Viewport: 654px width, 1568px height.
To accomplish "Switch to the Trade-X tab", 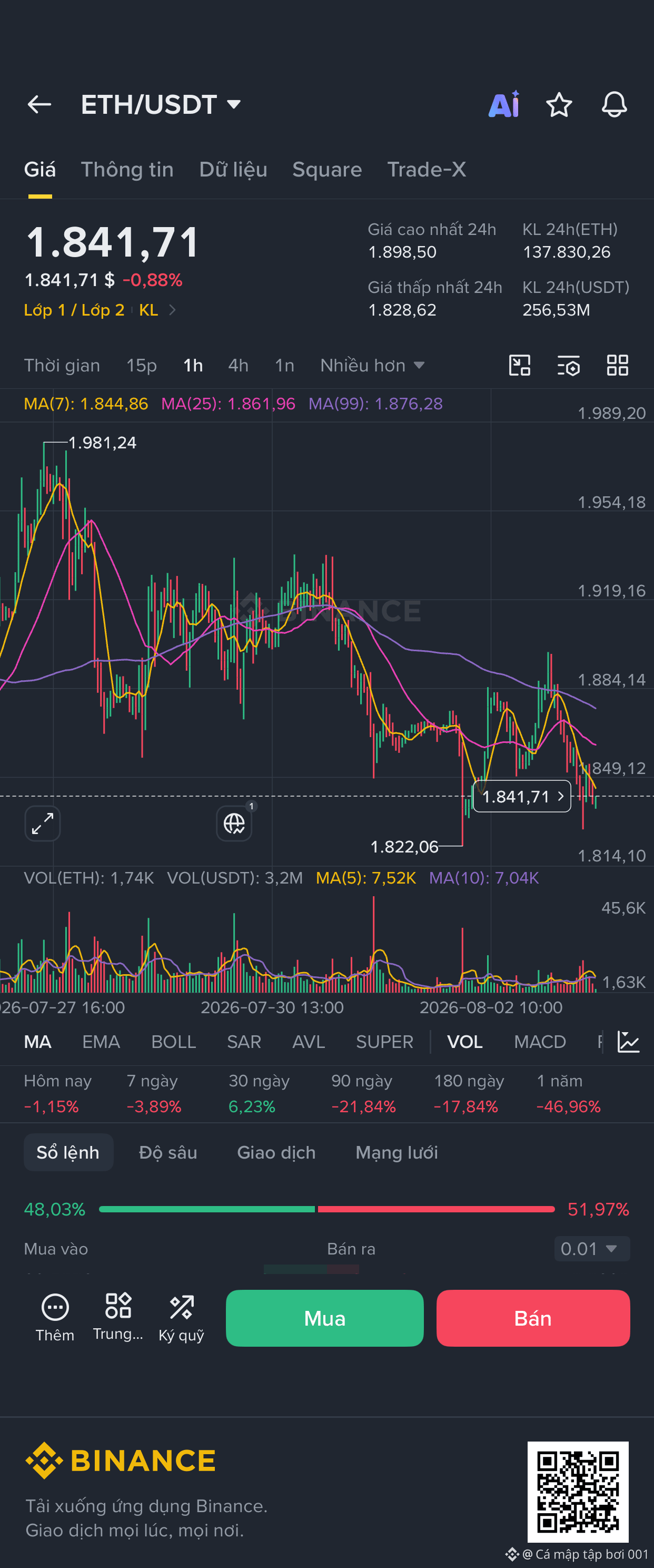I will [427, 169].
